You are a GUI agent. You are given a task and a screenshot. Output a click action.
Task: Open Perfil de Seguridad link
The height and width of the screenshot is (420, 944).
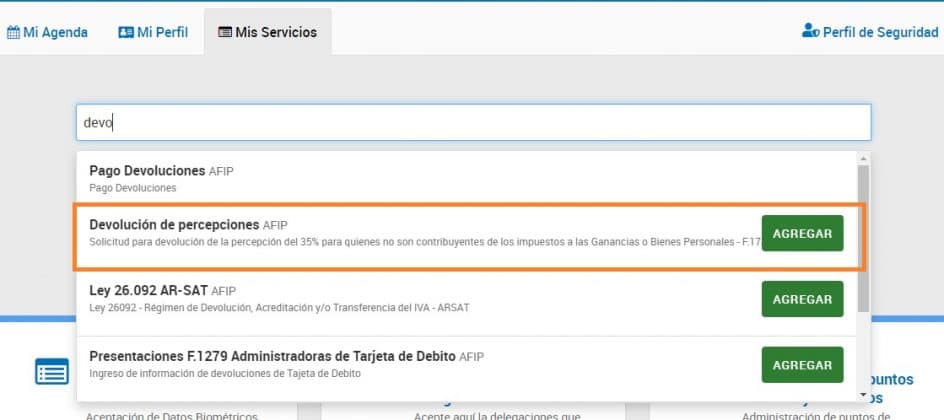pyautogui.click(x=870, y=32)
